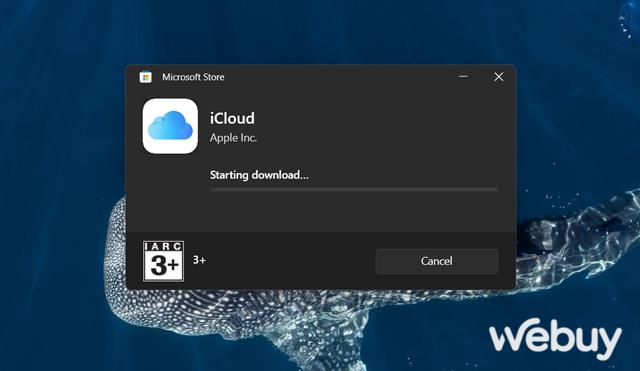Click the Microsoft Store window title

click(x=193, y=77)
